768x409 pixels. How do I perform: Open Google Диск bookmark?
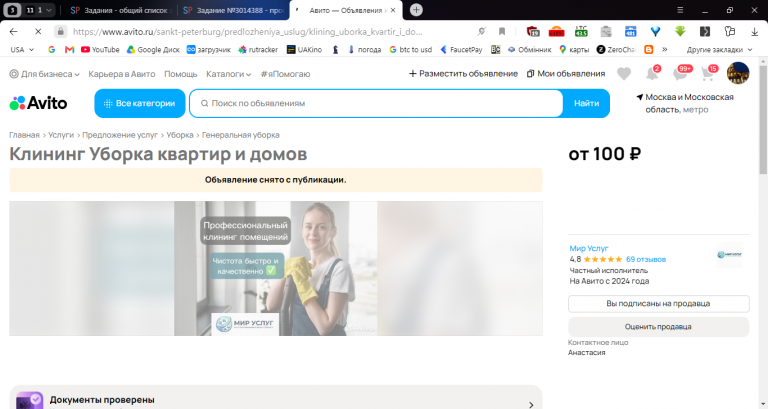pyautogui.click(x=153, y=49)
